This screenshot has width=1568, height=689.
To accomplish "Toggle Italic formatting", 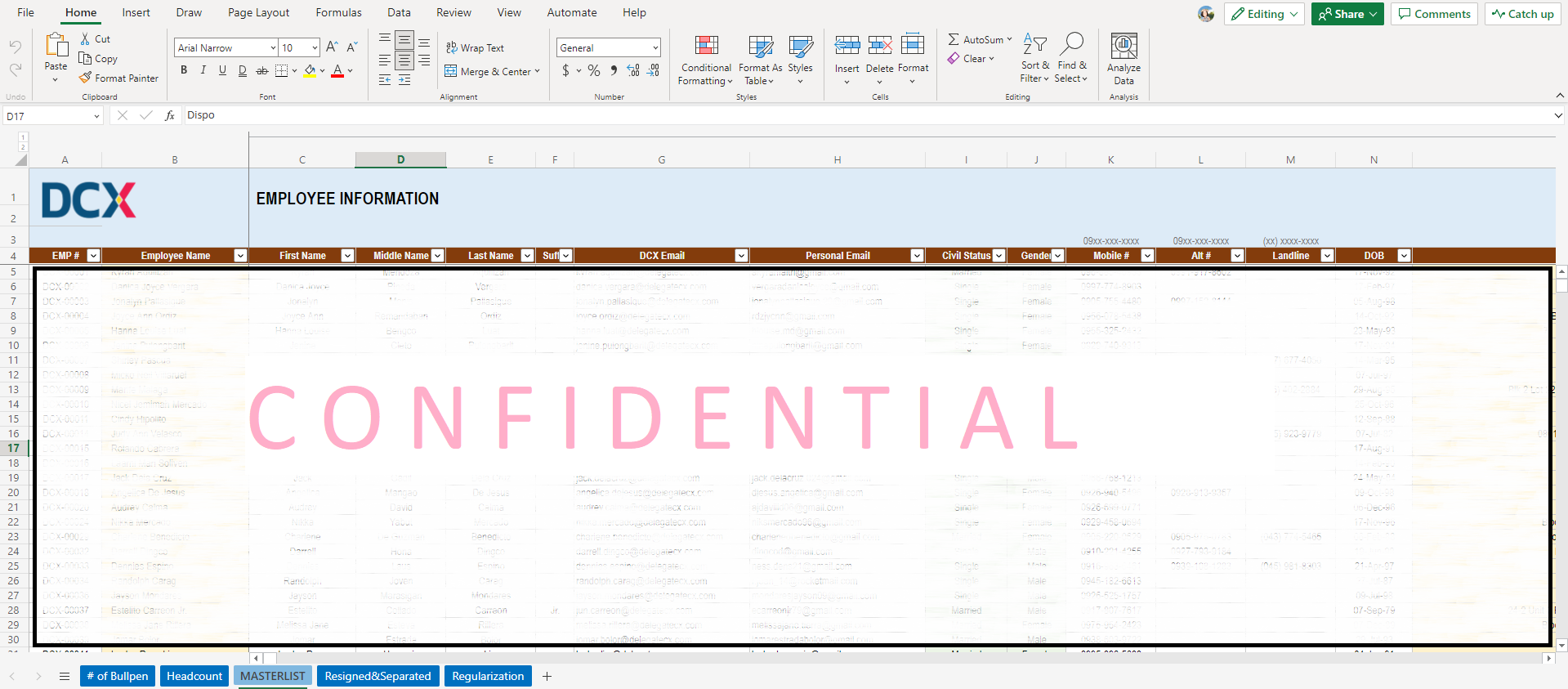I will (x=203, y=71).
